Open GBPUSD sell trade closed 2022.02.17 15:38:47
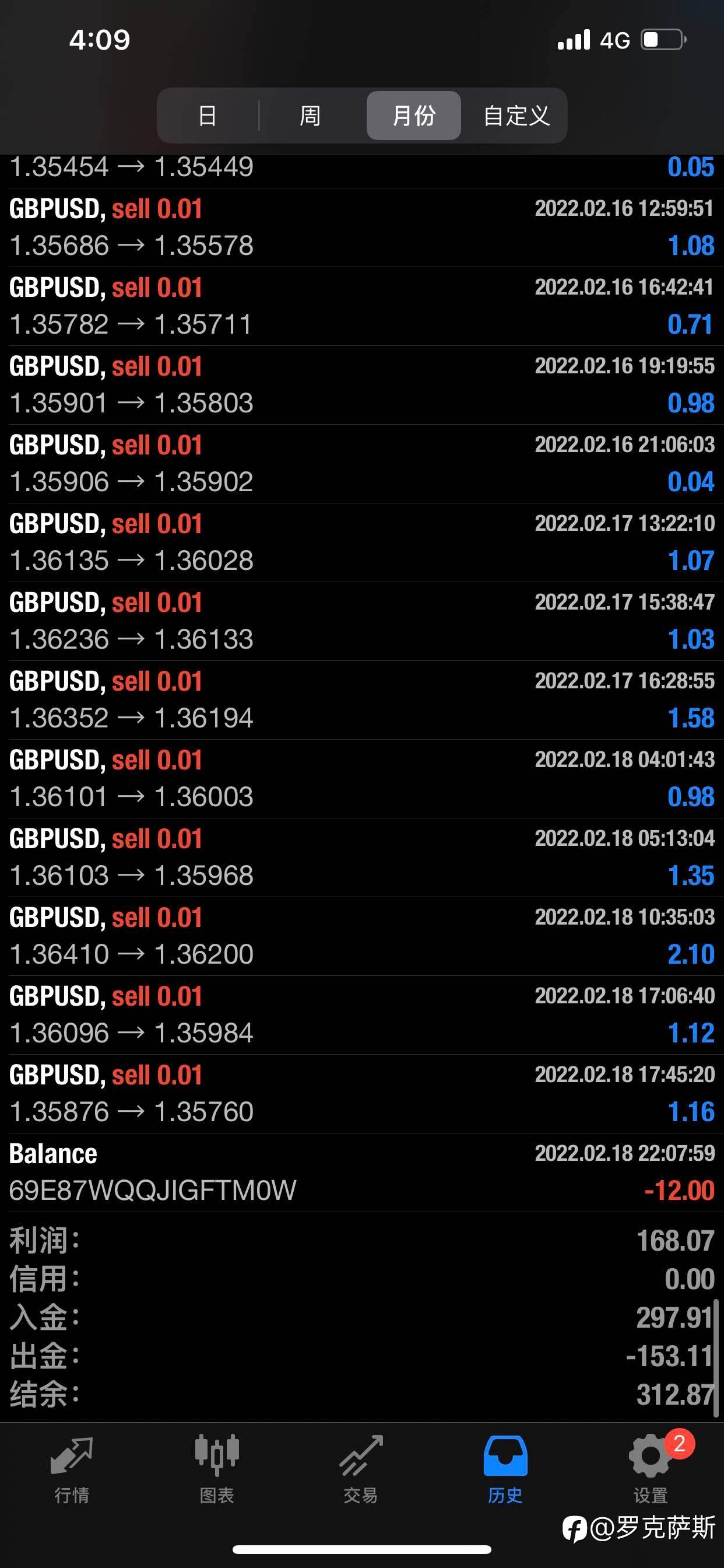Image resolution: width=724 pixels, height=1568 pixels. tap(362, 621)
